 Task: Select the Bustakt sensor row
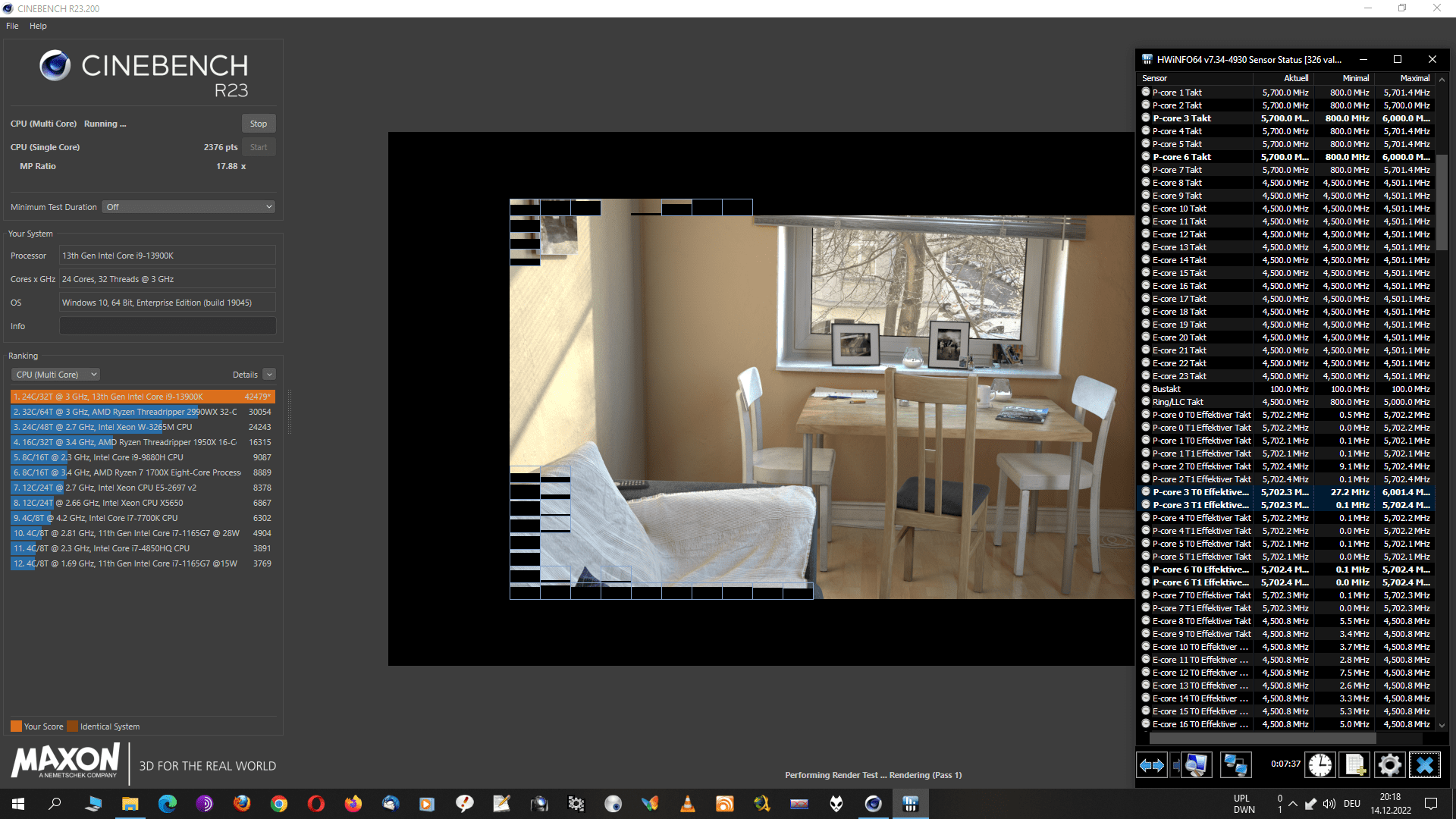click(1286, 389)
